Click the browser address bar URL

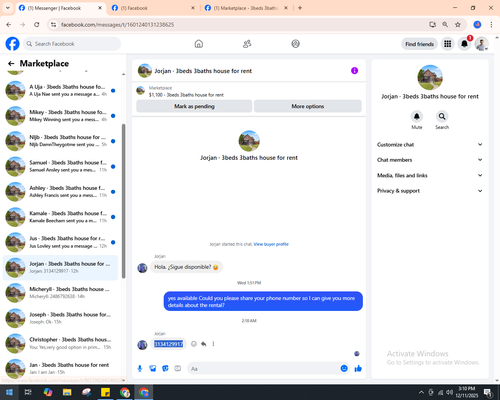click(x=117, y=25)
